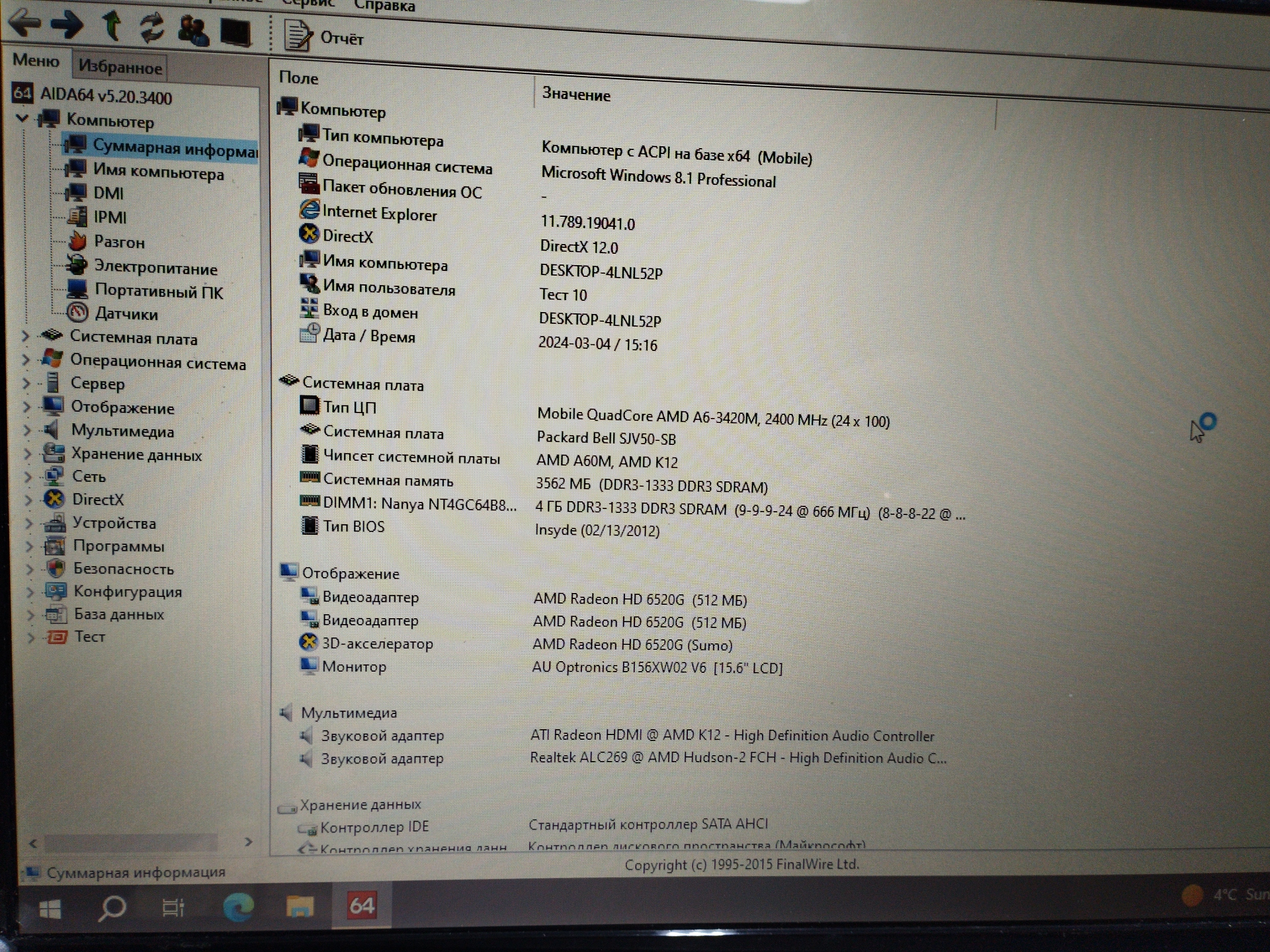Click AMD Radeon HD 6520G (Sumo) value
Viewport: 1270px width, 952px height.
(632, 645)
